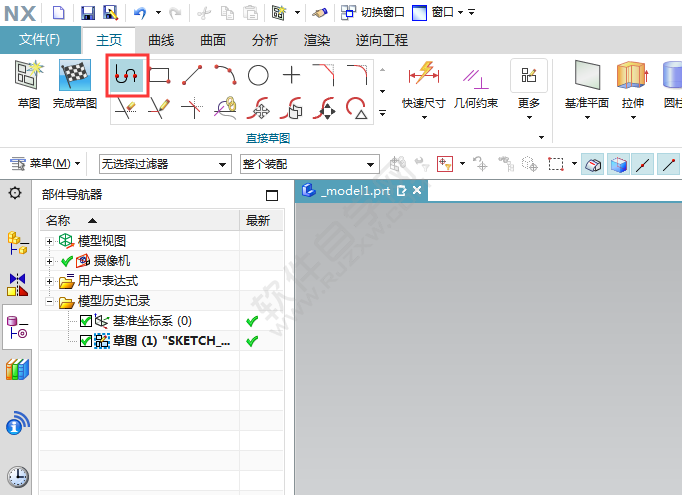Select the Point sketch tool

coord(291,75)
